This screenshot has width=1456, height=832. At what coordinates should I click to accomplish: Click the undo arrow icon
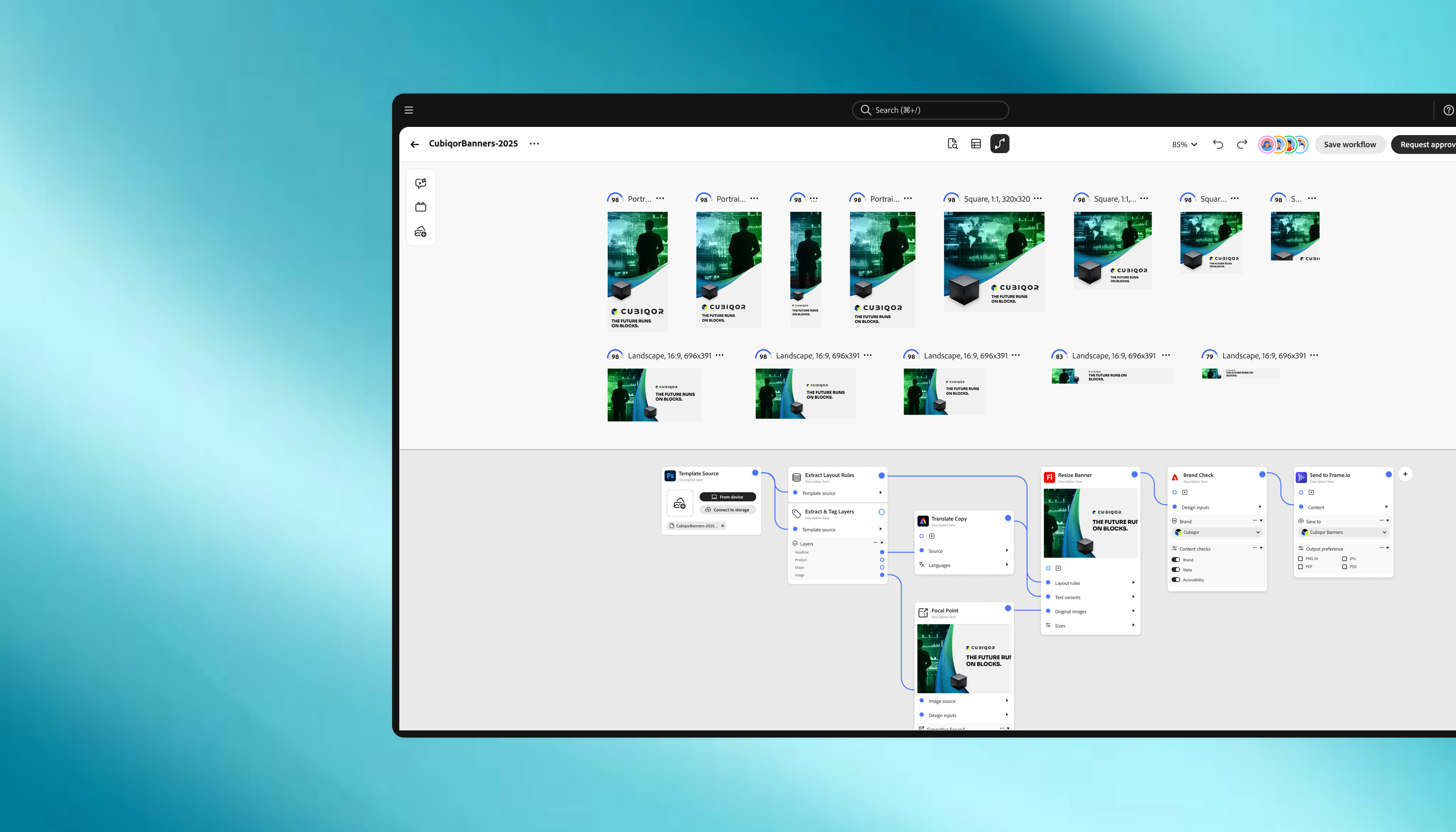pyautogui.click(x=1218, y=145)
